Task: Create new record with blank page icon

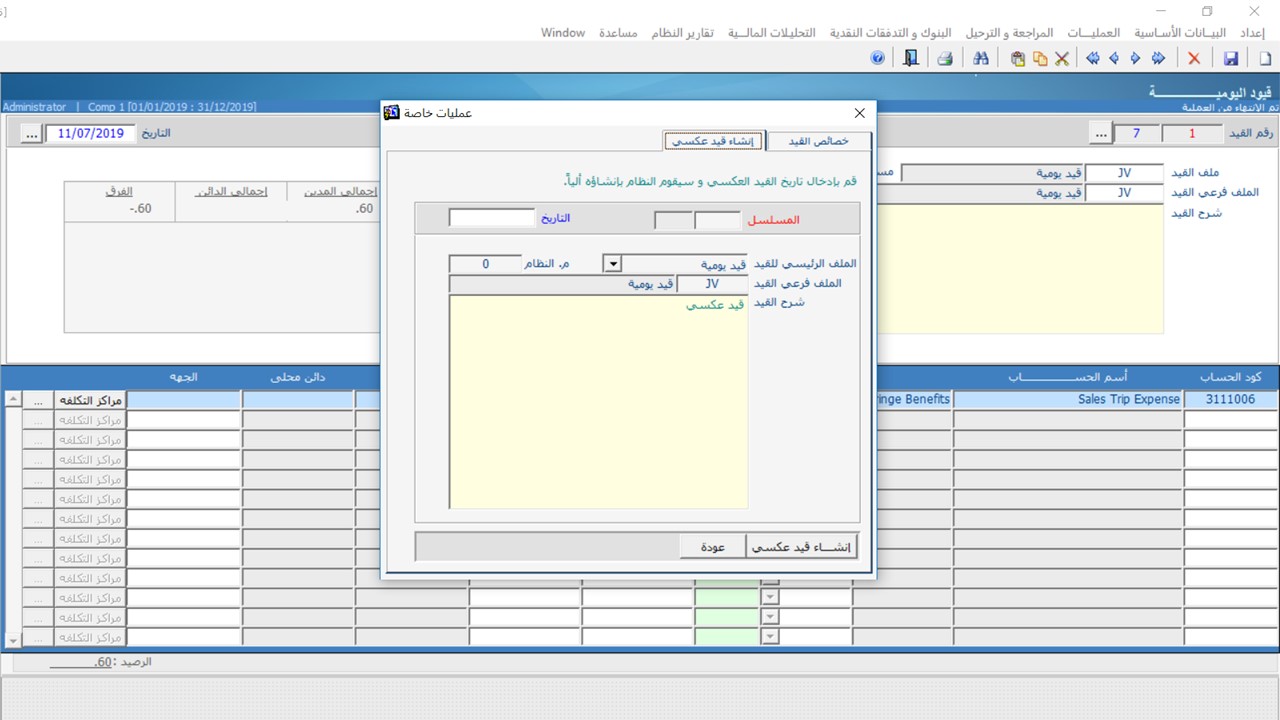Action: pos(1265,59)
